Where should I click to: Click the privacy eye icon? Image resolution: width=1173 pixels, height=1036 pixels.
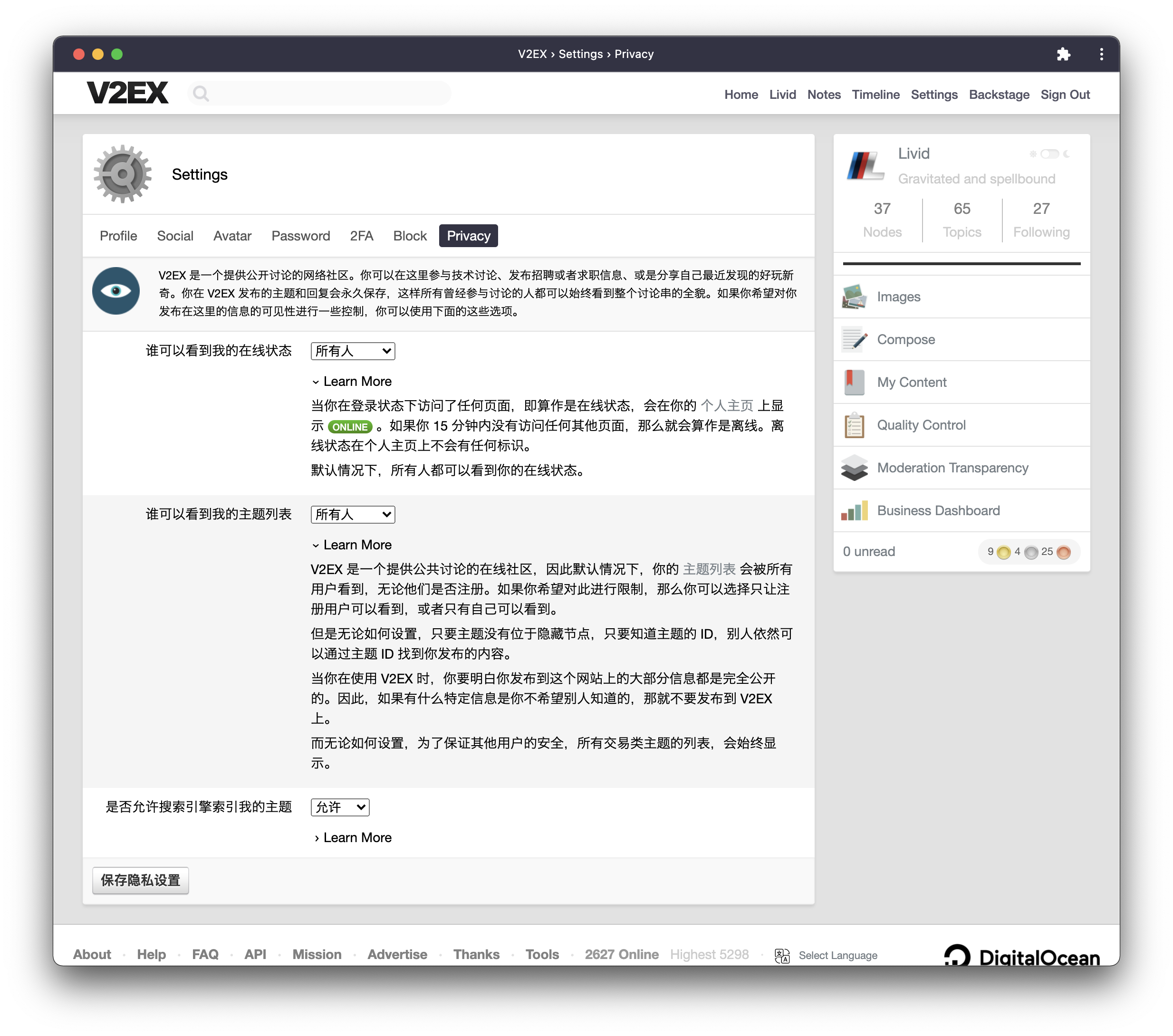116,291
